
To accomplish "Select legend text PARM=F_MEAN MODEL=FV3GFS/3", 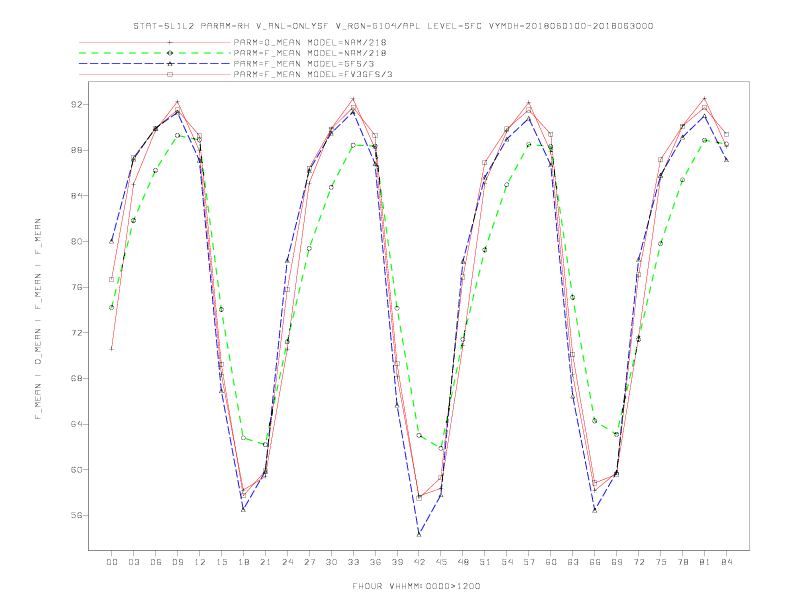I will point(313,74).
